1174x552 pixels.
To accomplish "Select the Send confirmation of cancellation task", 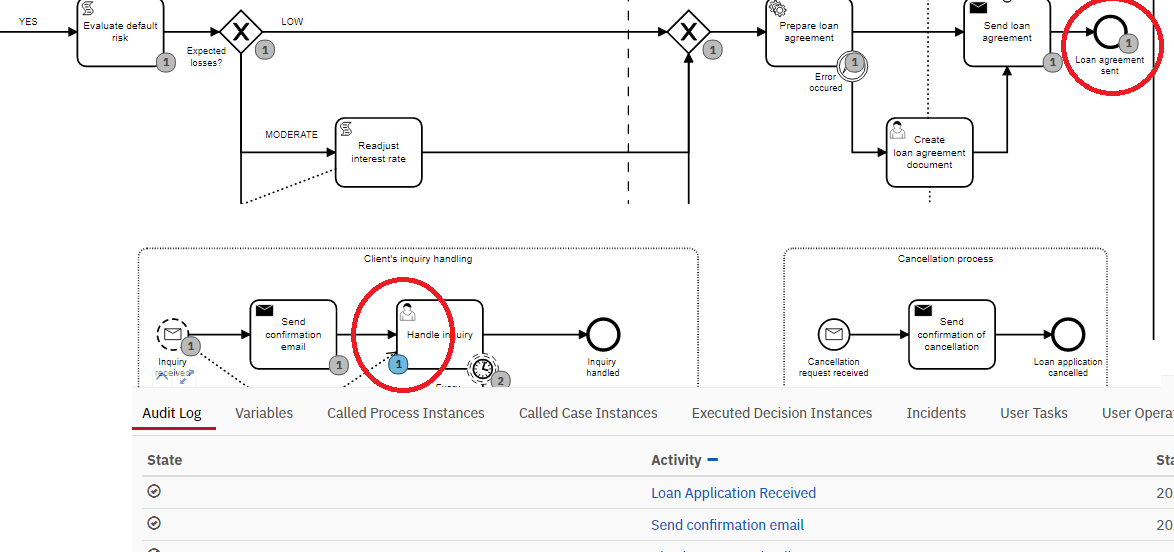I will (952, 334).
